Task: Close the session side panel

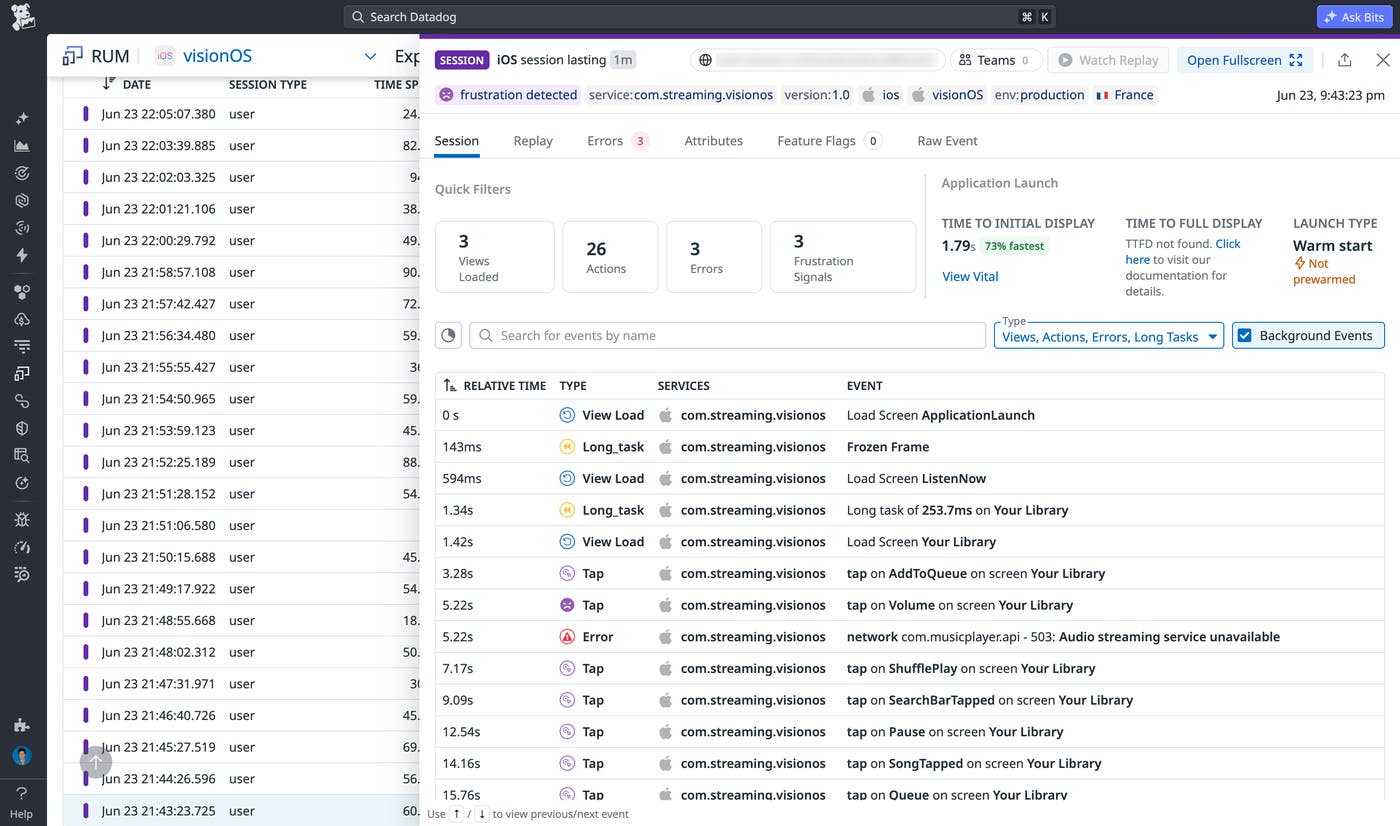Action: tap(1382, 60)
